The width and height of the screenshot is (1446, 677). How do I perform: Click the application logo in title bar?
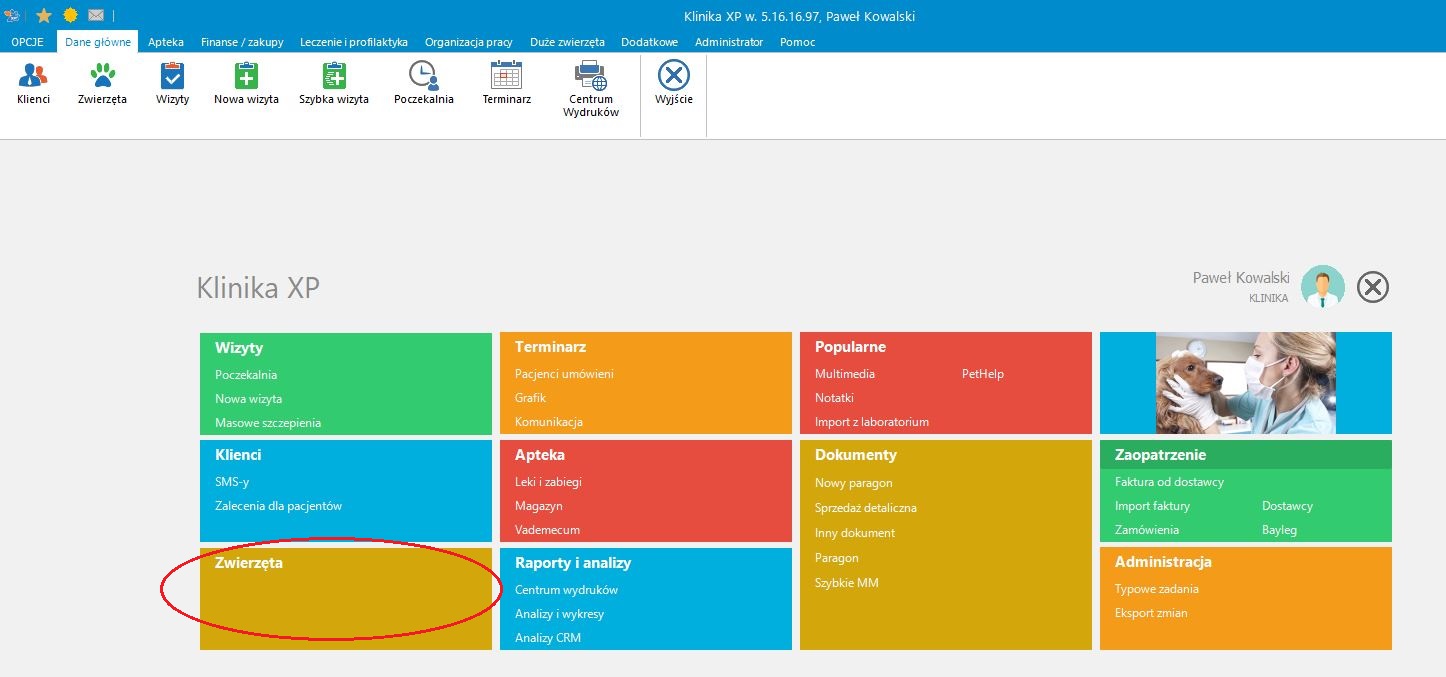pyautogui.click(x=13, y=16)
